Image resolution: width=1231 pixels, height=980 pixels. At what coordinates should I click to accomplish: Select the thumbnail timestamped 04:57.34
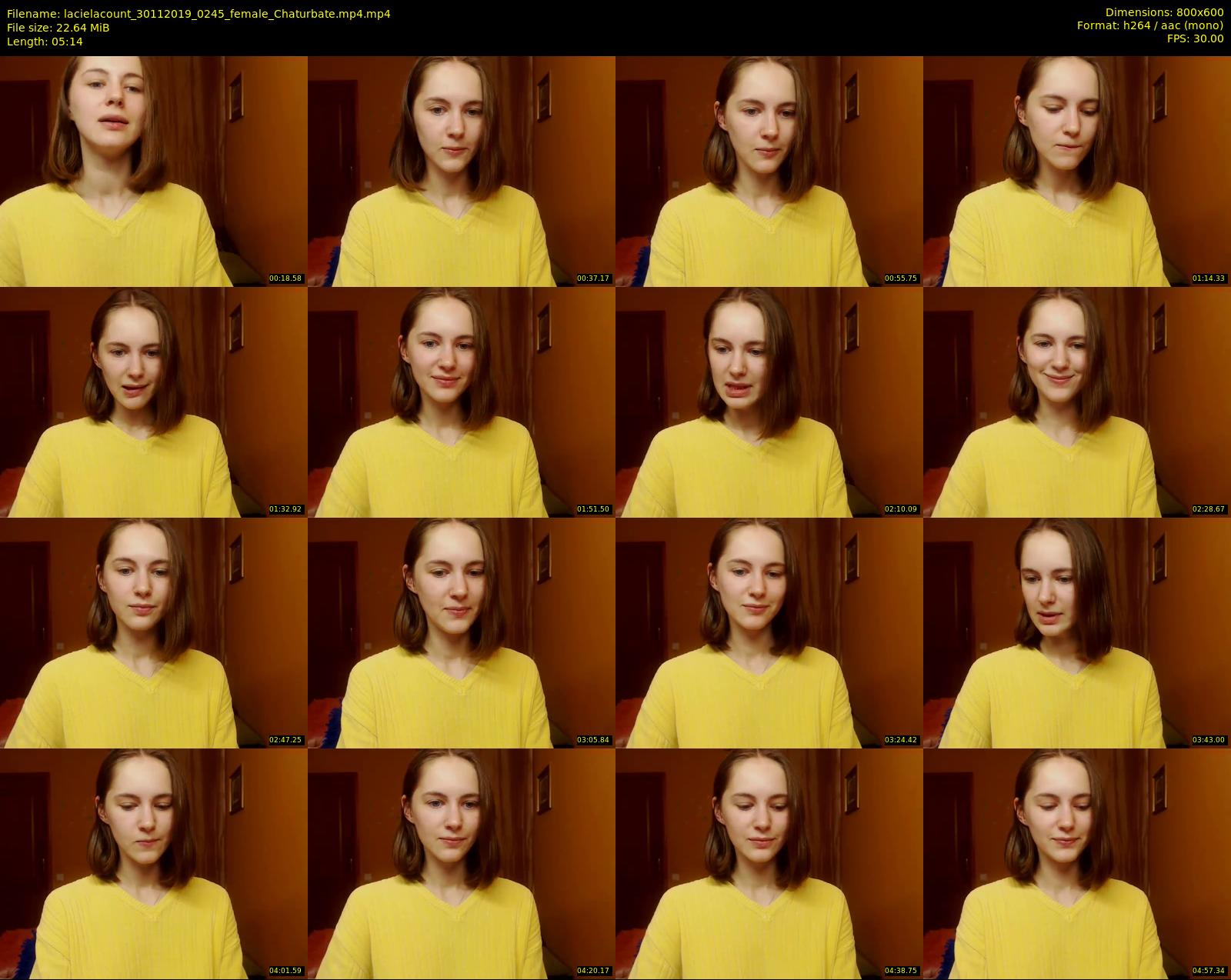coord(1077,864)
